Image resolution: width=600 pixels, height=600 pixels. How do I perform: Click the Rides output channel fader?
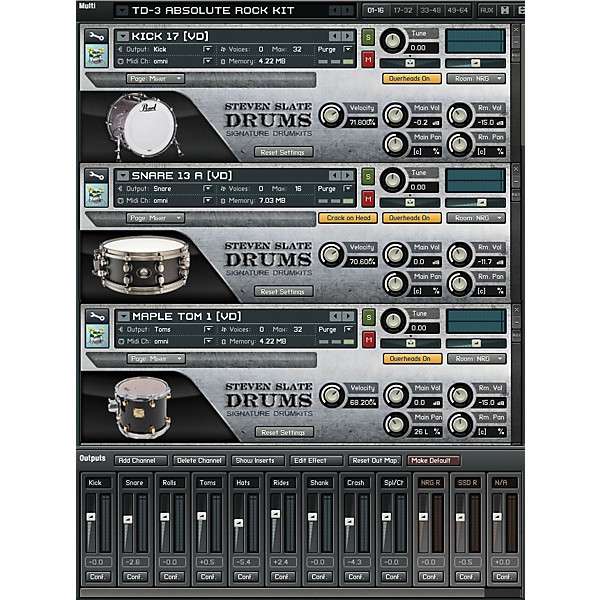click(275, 514)
